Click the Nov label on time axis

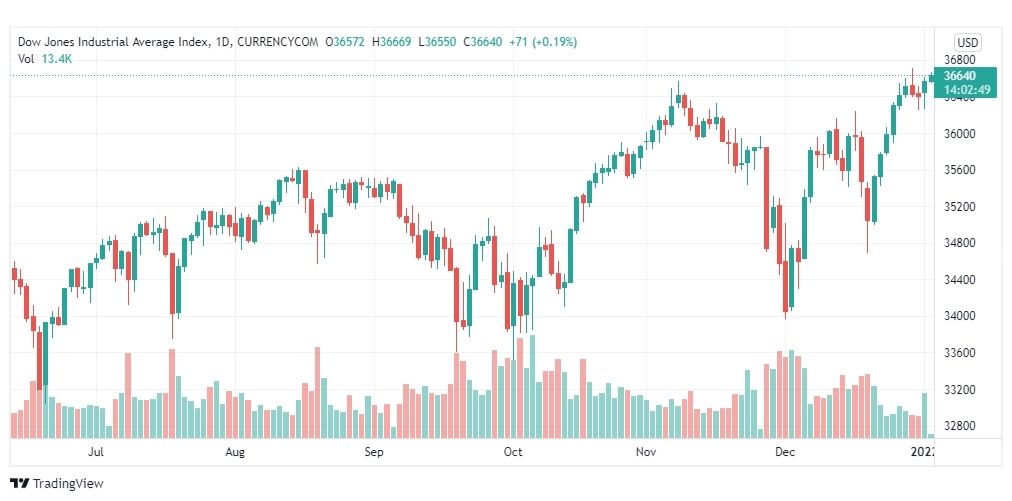tap(646, 452)
